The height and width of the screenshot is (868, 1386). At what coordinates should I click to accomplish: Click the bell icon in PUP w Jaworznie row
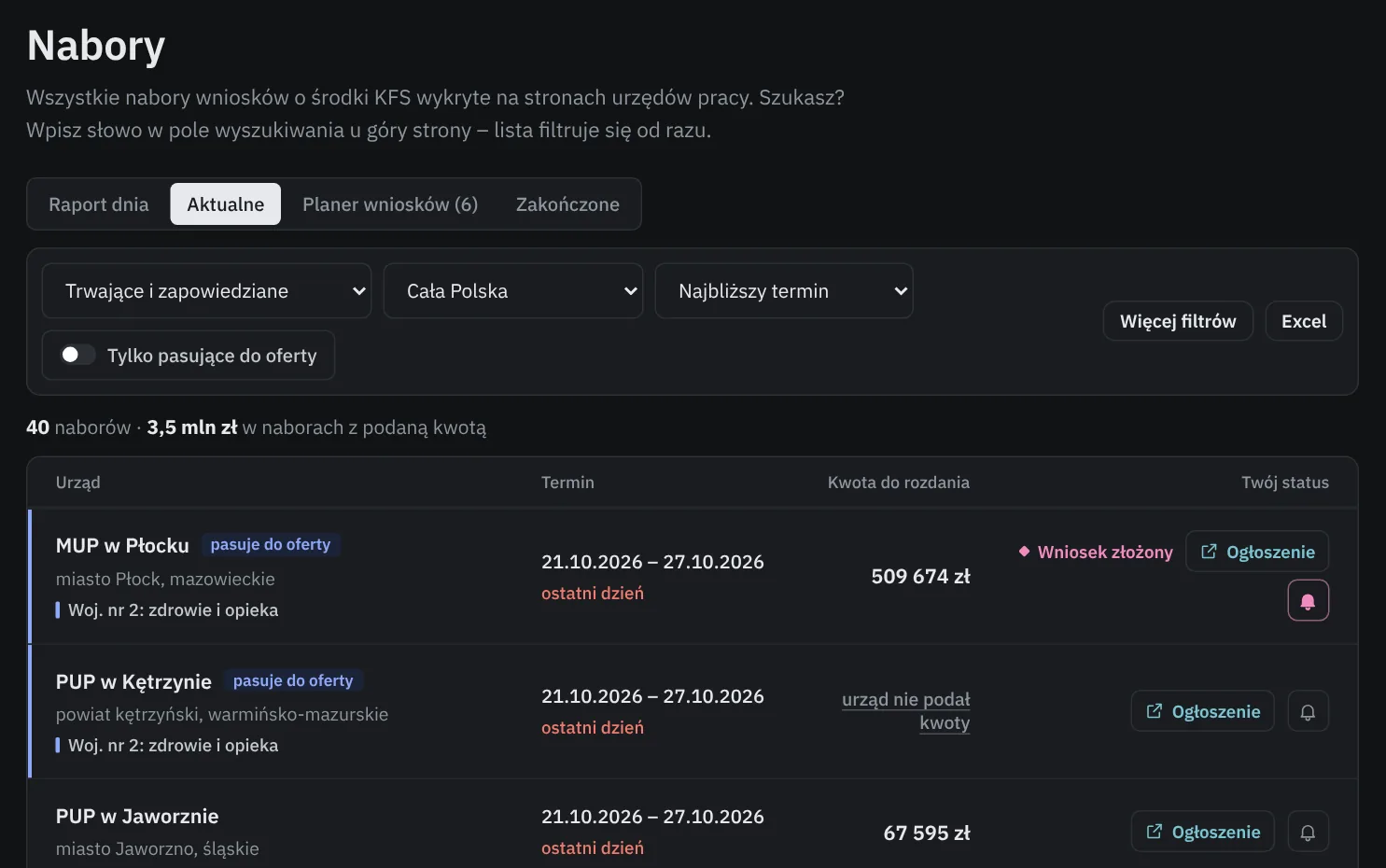click(1308, 833)
